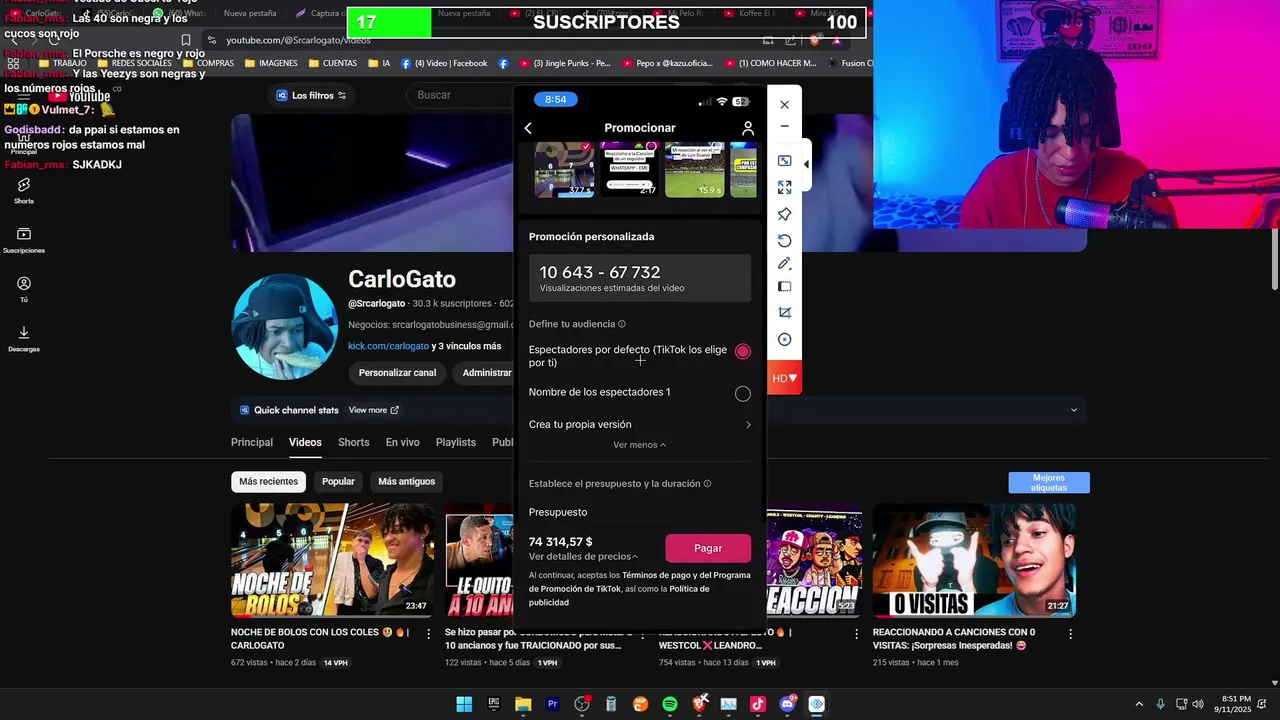Open COMPRAS bookmarks folder
The width and height of the screenshot is (1280, 720).
click(208, 63)
